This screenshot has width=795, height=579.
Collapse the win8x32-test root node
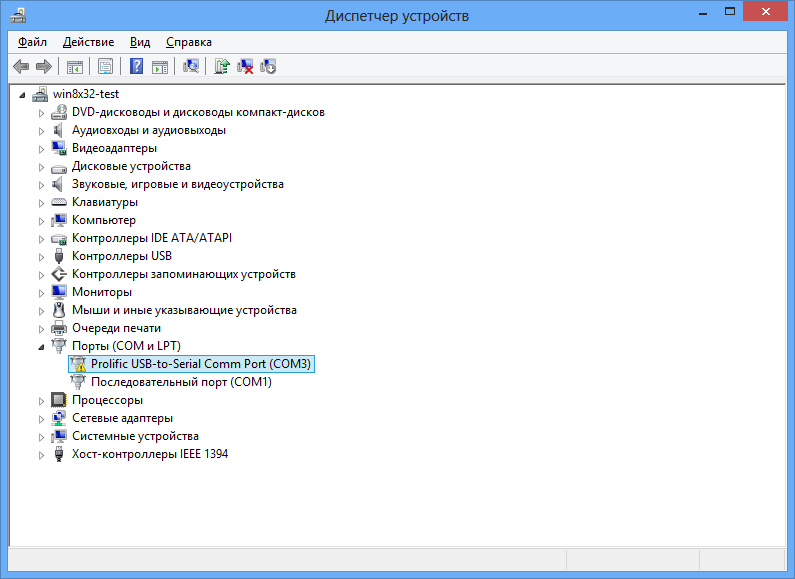tap(22, 95)
